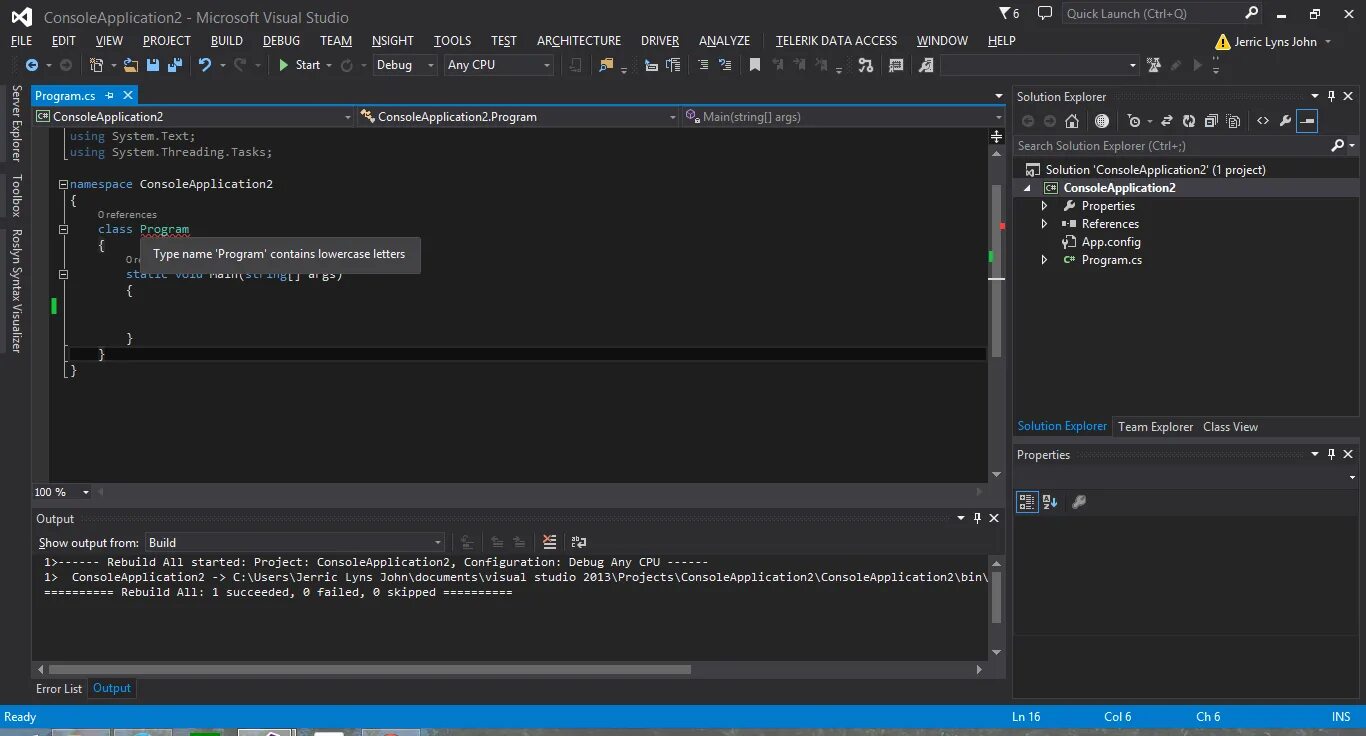Open the Debug configuration dropdown

[x=405, y=65]
